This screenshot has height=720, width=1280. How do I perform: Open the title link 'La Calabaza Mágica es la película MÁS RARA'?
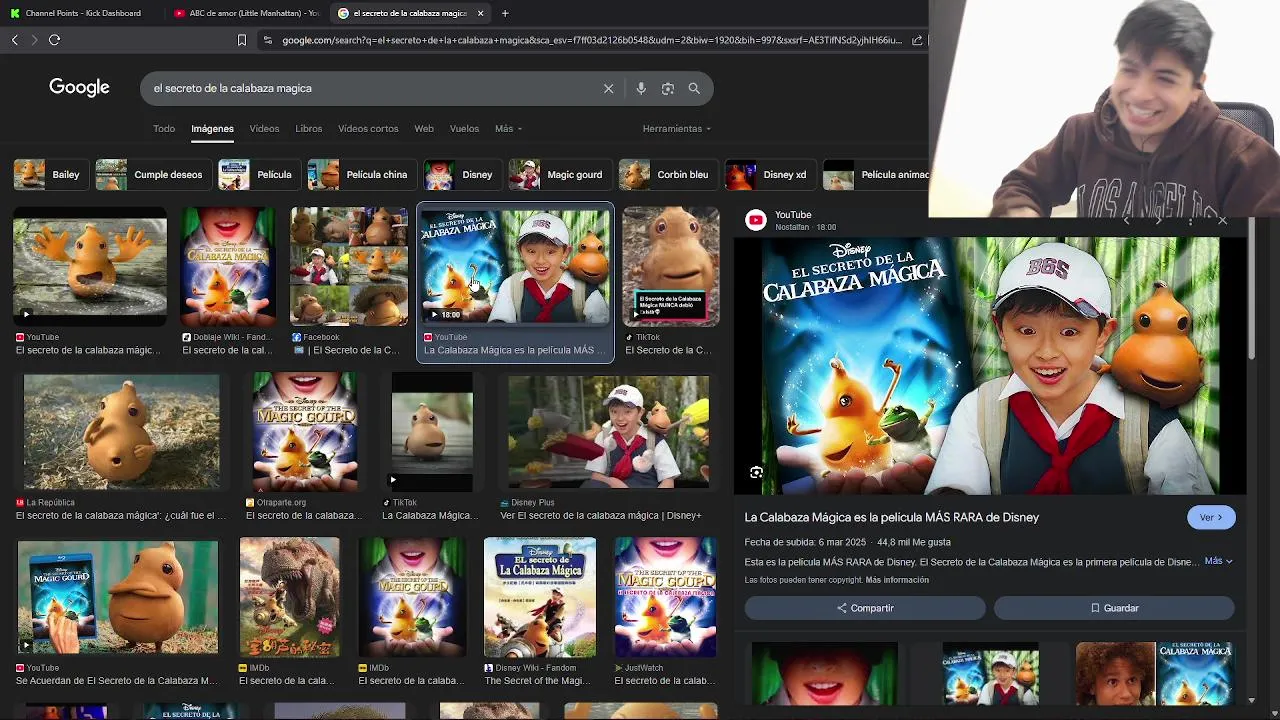pos(892,517)
